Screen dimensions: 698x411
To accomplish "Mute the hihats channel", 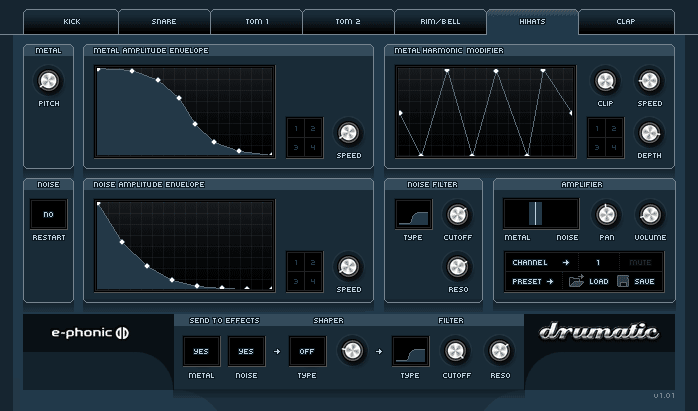I will [x=641, y=262].
